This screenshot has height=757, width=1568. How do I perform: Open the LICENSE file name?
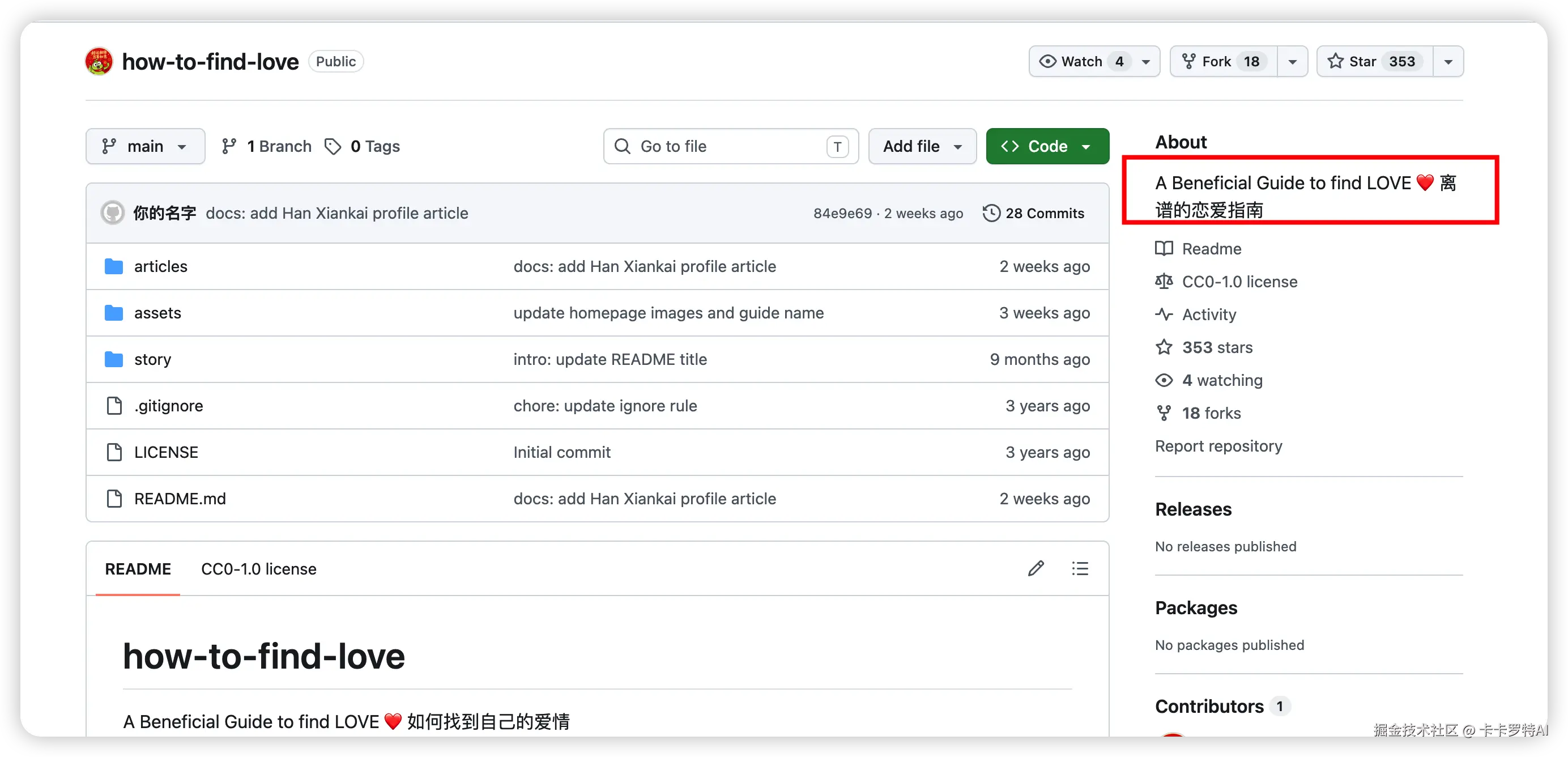click(x=166, y=452)
